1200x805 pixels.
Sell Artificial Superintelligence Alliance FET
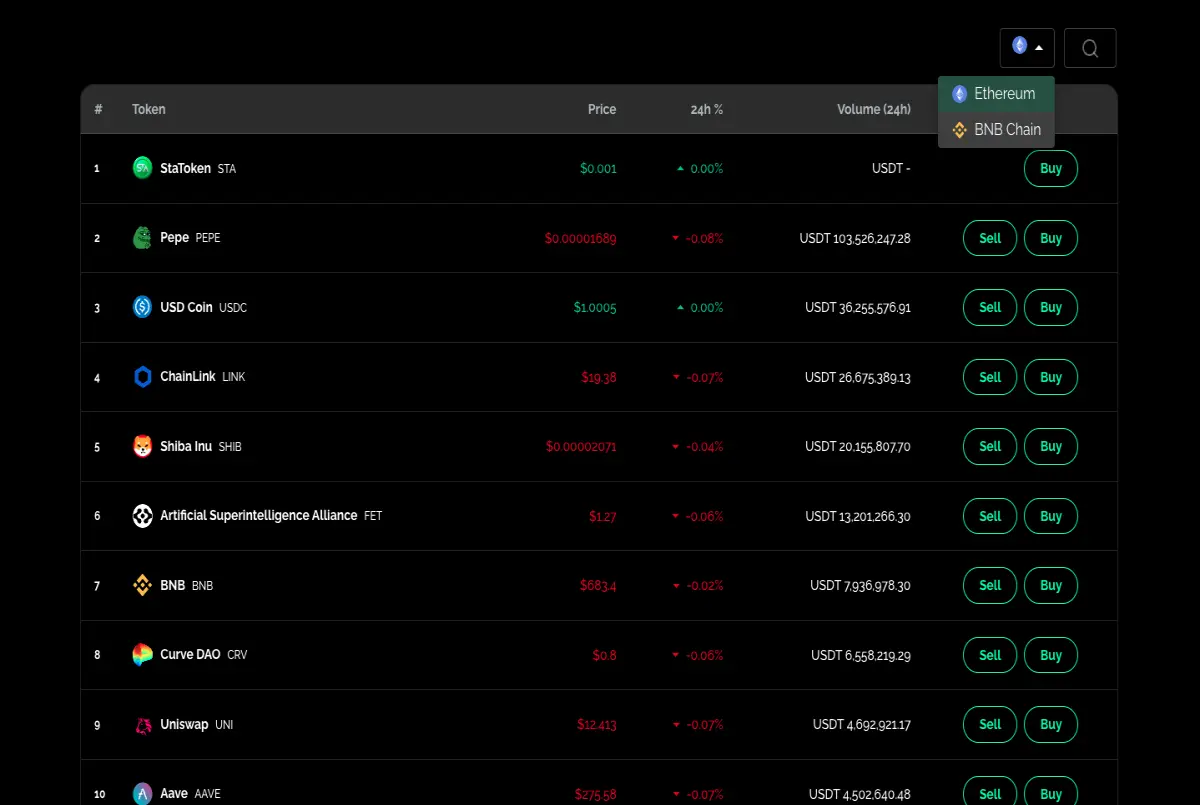tap(990, 516)
